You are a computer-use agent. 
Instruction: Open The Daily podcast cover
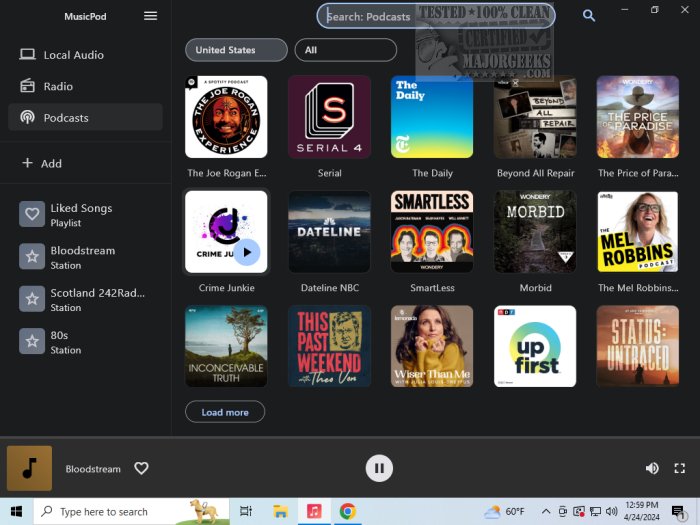pyautogui.click(x=432, y=117)
